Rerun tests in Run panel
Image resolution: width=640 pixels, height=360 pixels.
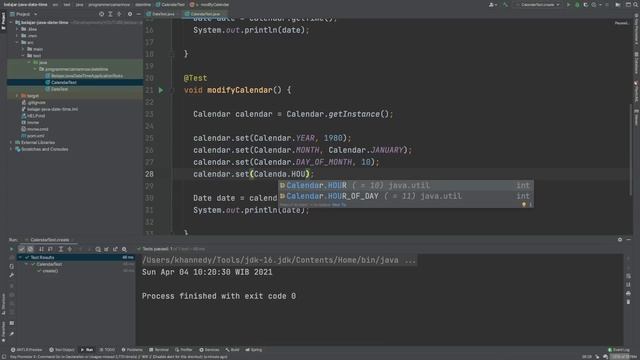tap(11, 249)
